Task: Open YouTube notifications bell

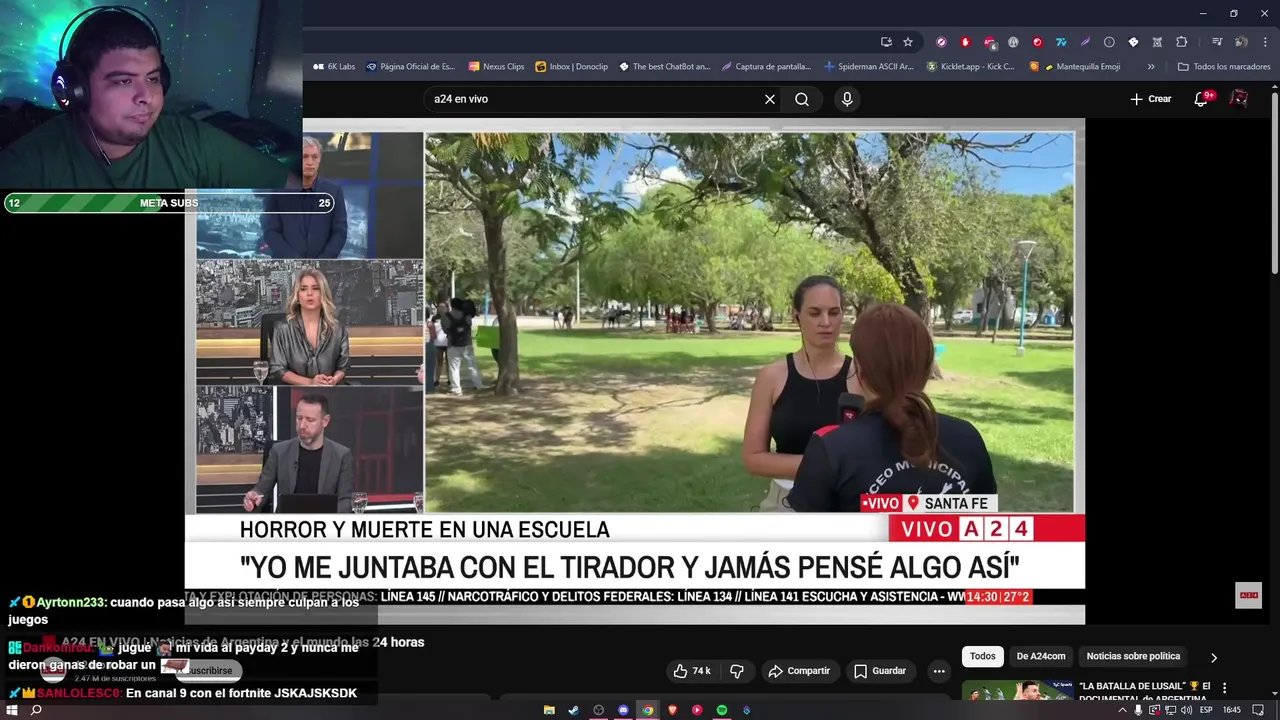Action: [1203, 99]
